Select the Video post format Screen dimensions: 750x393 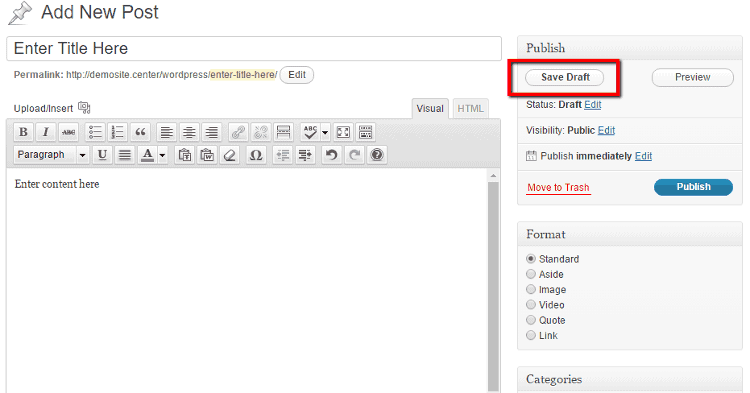(x=530, y=305)
